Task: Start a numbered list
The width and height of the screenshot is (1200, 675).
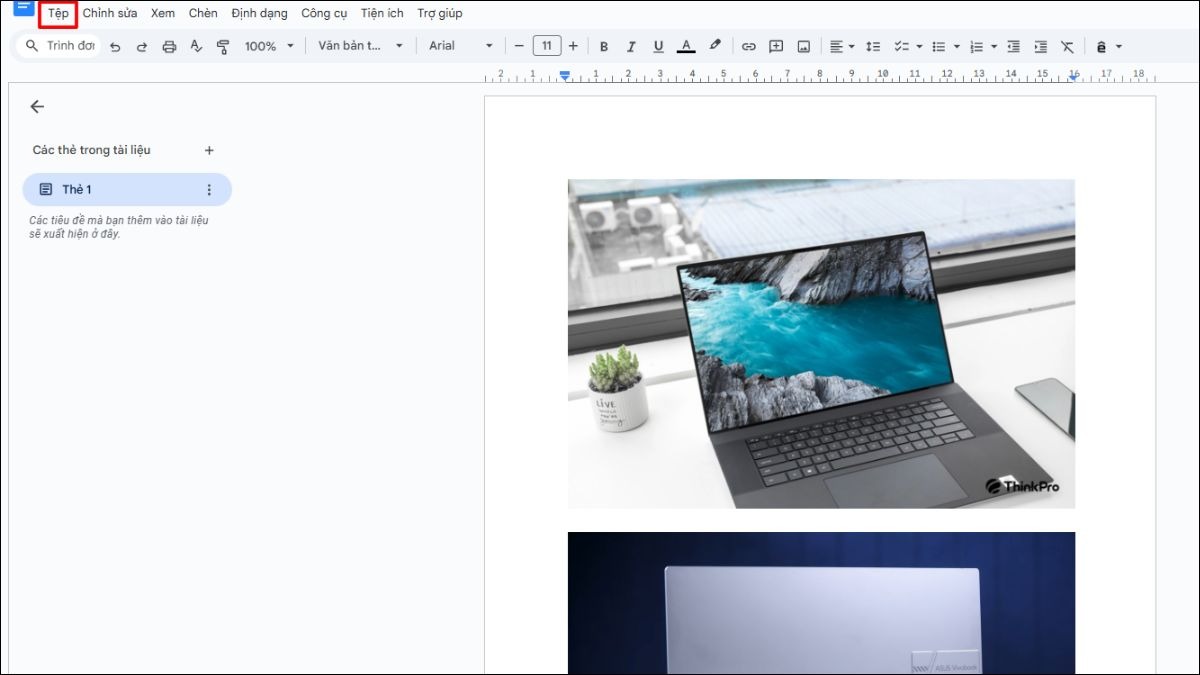Action: [x=976, y=46]
